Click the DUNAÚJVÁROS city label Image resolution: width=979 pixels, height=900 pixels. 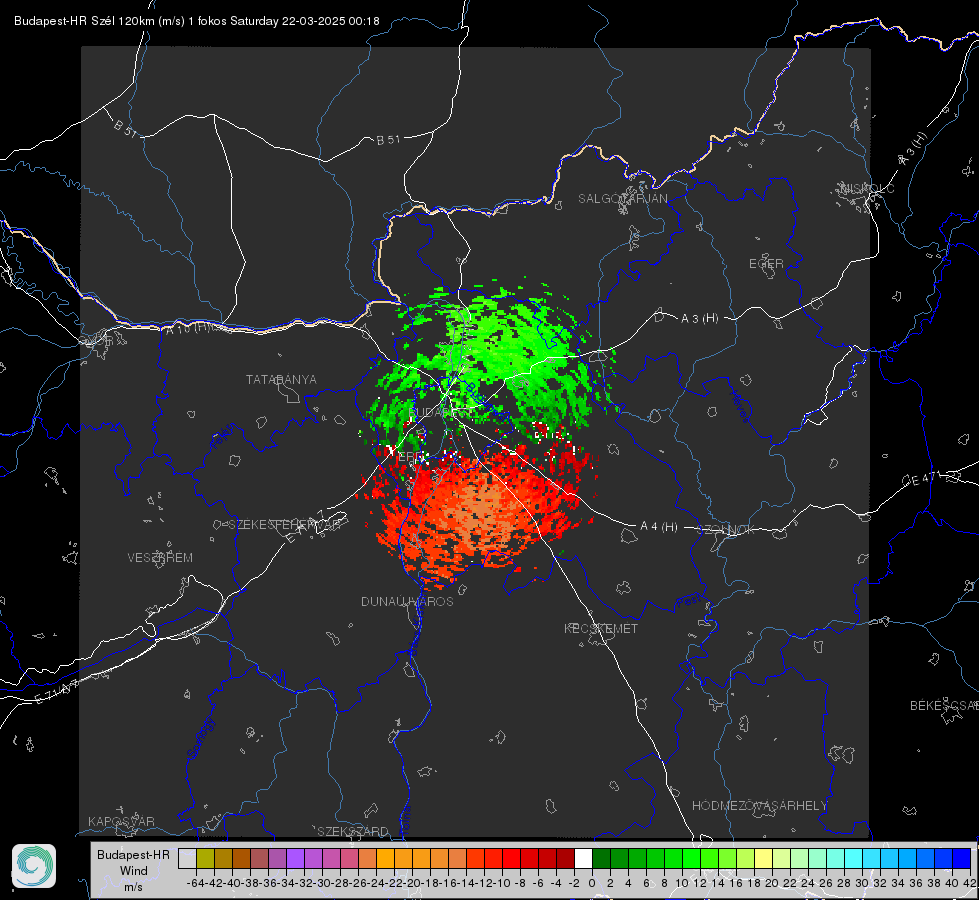click(x=407, y=601)
